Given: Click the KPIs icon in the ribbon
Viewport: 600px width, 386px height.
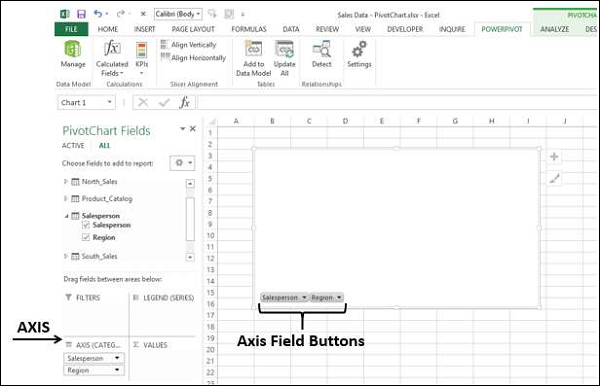Looking at the screenshot, I should [141, 50].
